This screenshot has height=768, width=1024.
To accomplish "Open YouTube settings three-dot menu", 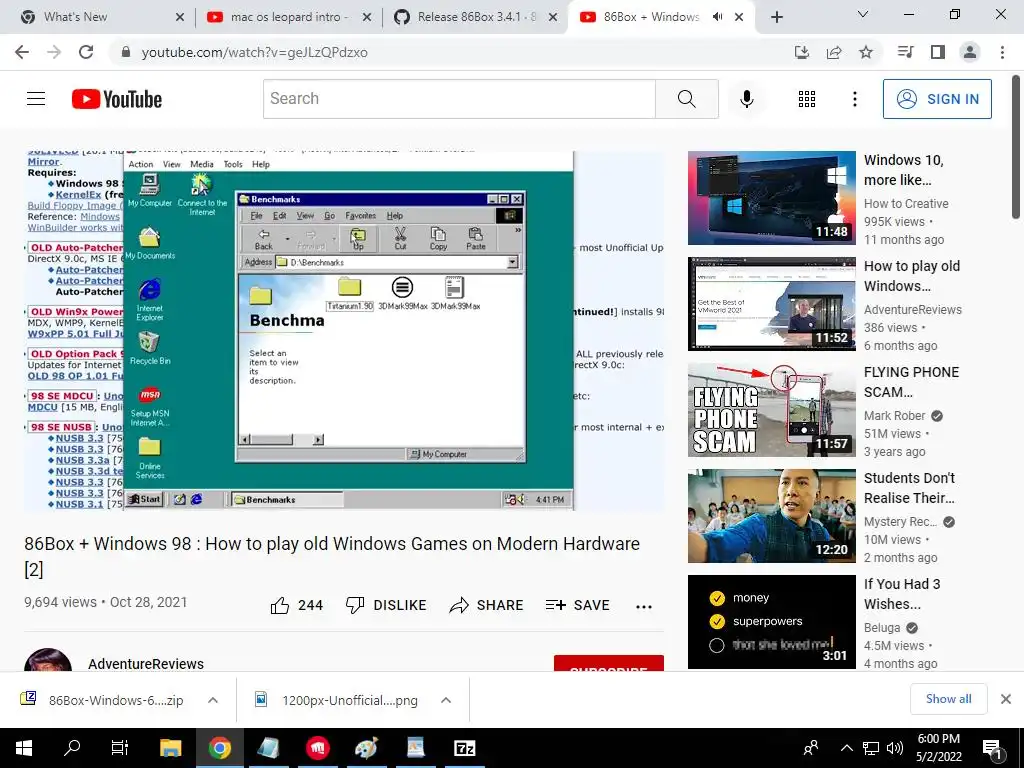I will point(854,99).
